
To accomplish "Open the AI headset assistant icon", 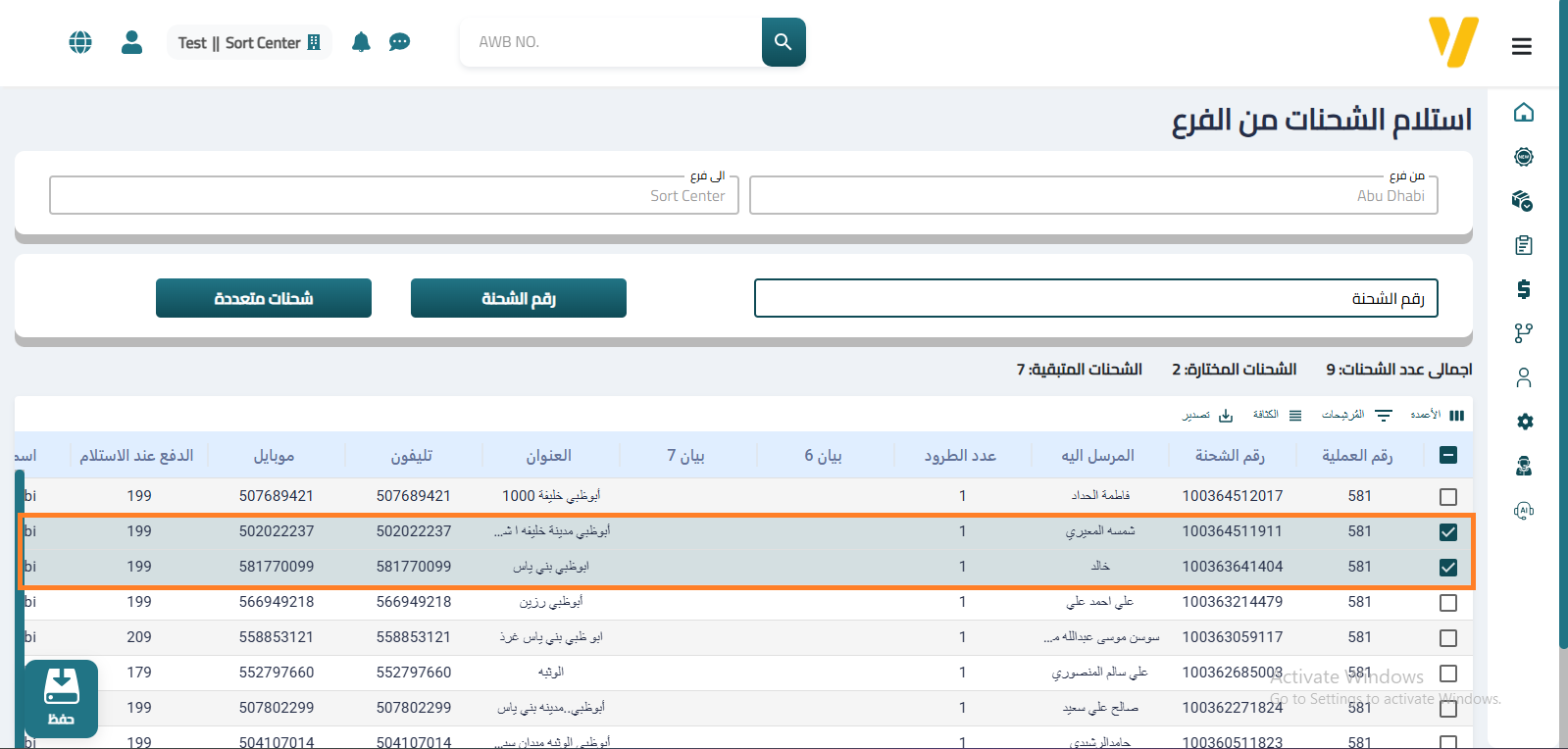I will pos(1523,510).
